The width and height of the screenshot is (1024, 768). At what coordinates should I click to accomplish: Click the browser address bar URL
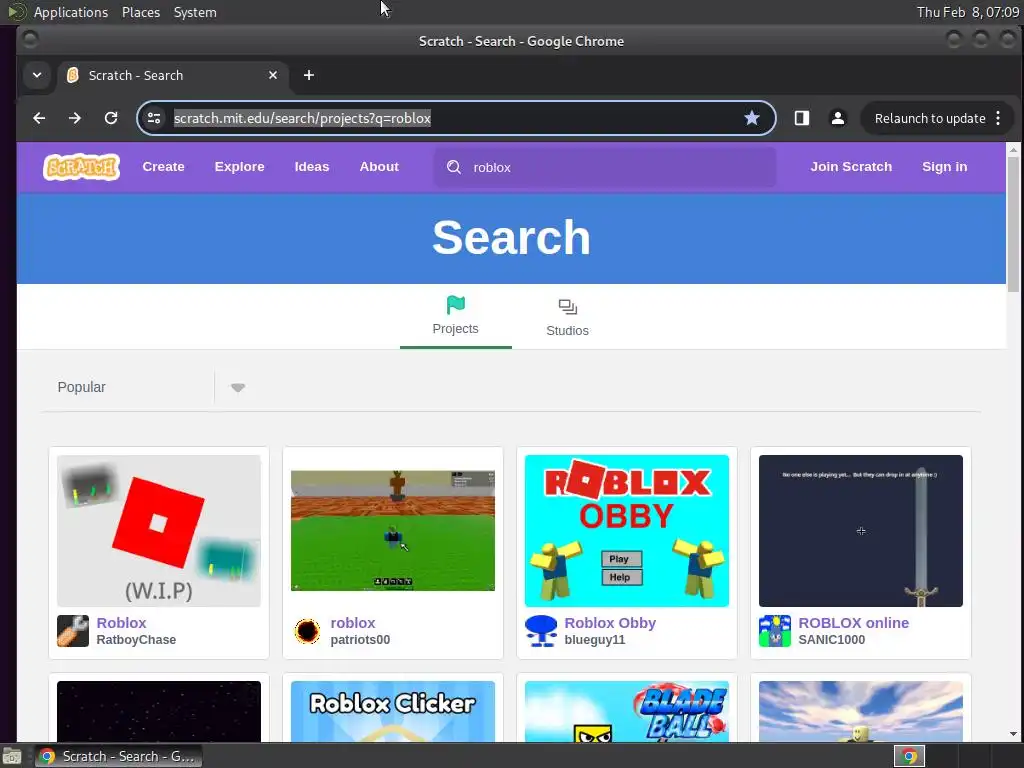[x=302, y=118]
